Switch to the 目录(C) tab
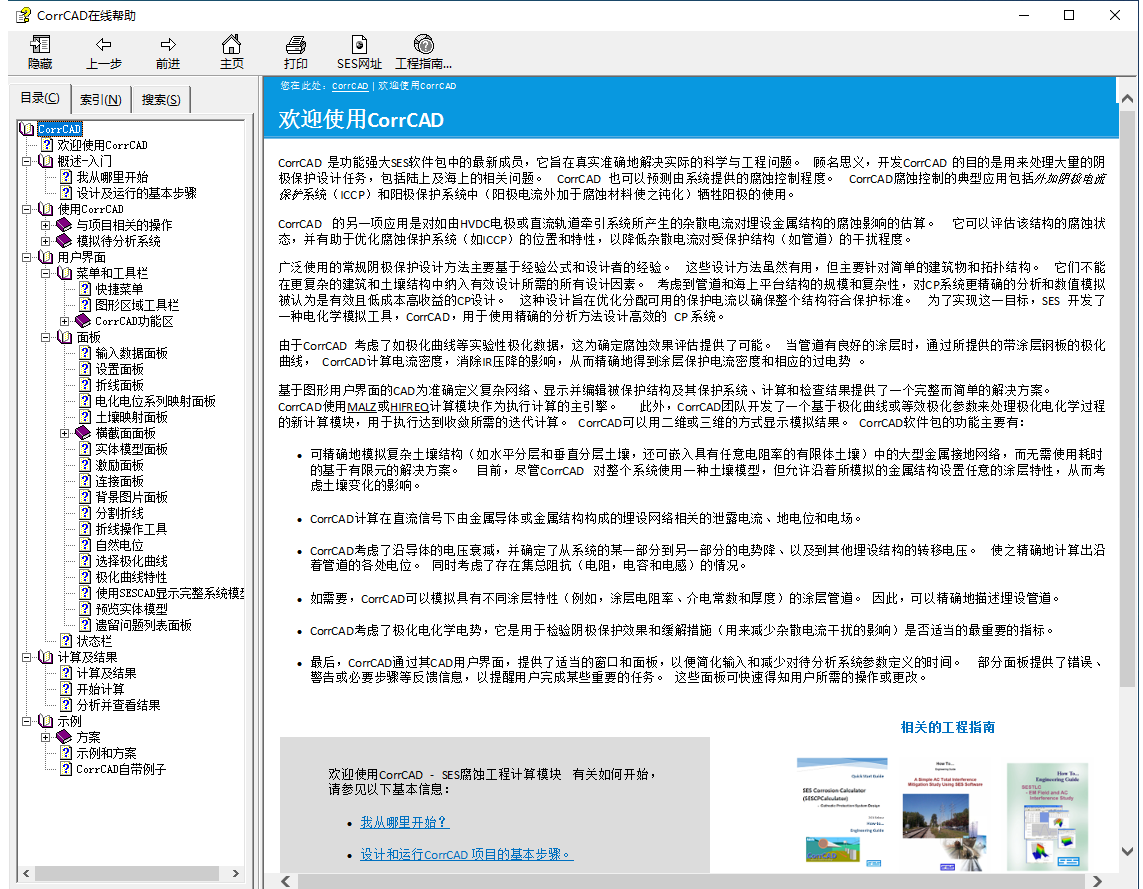 tap(40, 98)
